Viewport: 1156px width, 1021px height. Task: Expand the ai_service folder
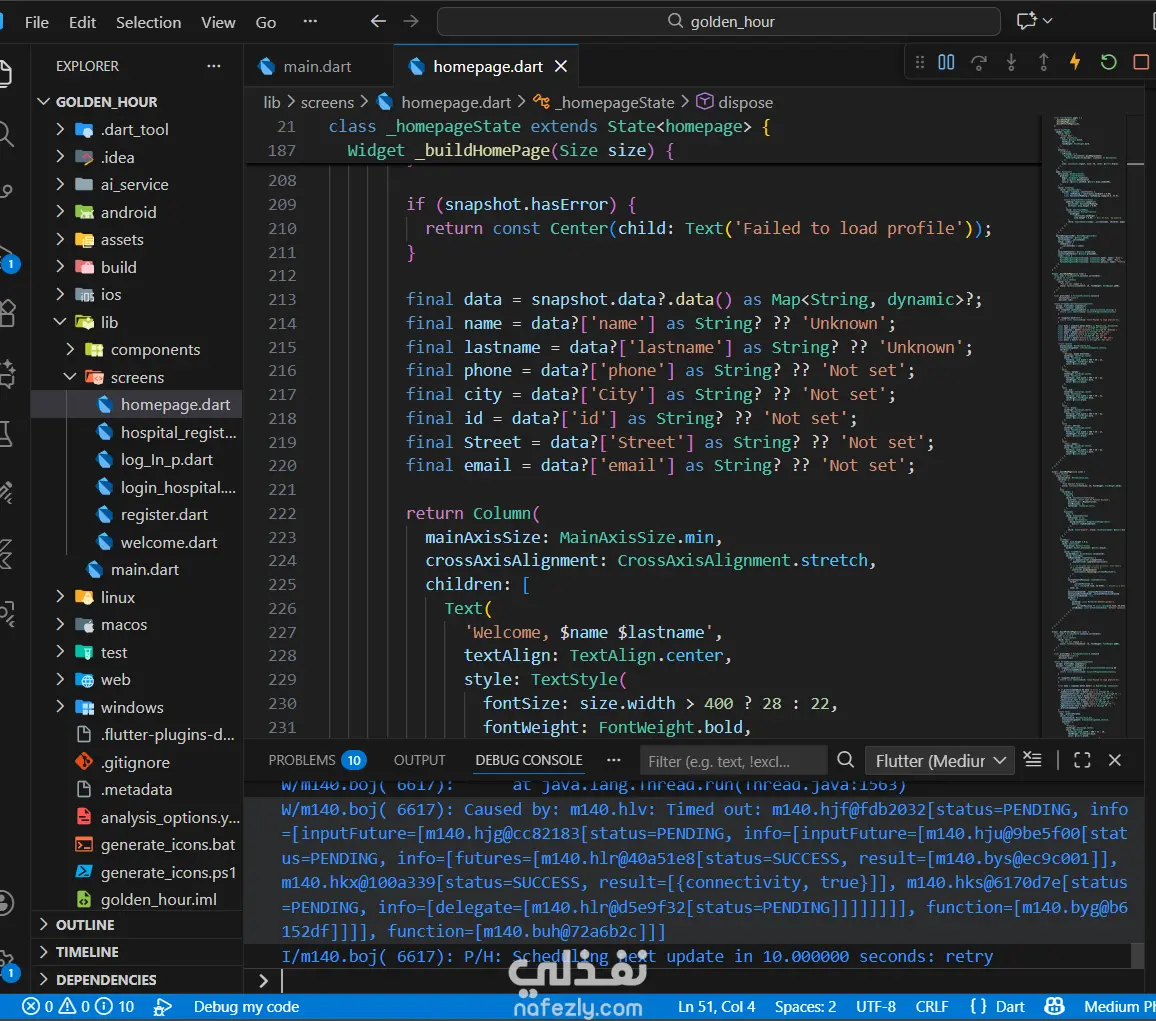(x=60, y=184)
